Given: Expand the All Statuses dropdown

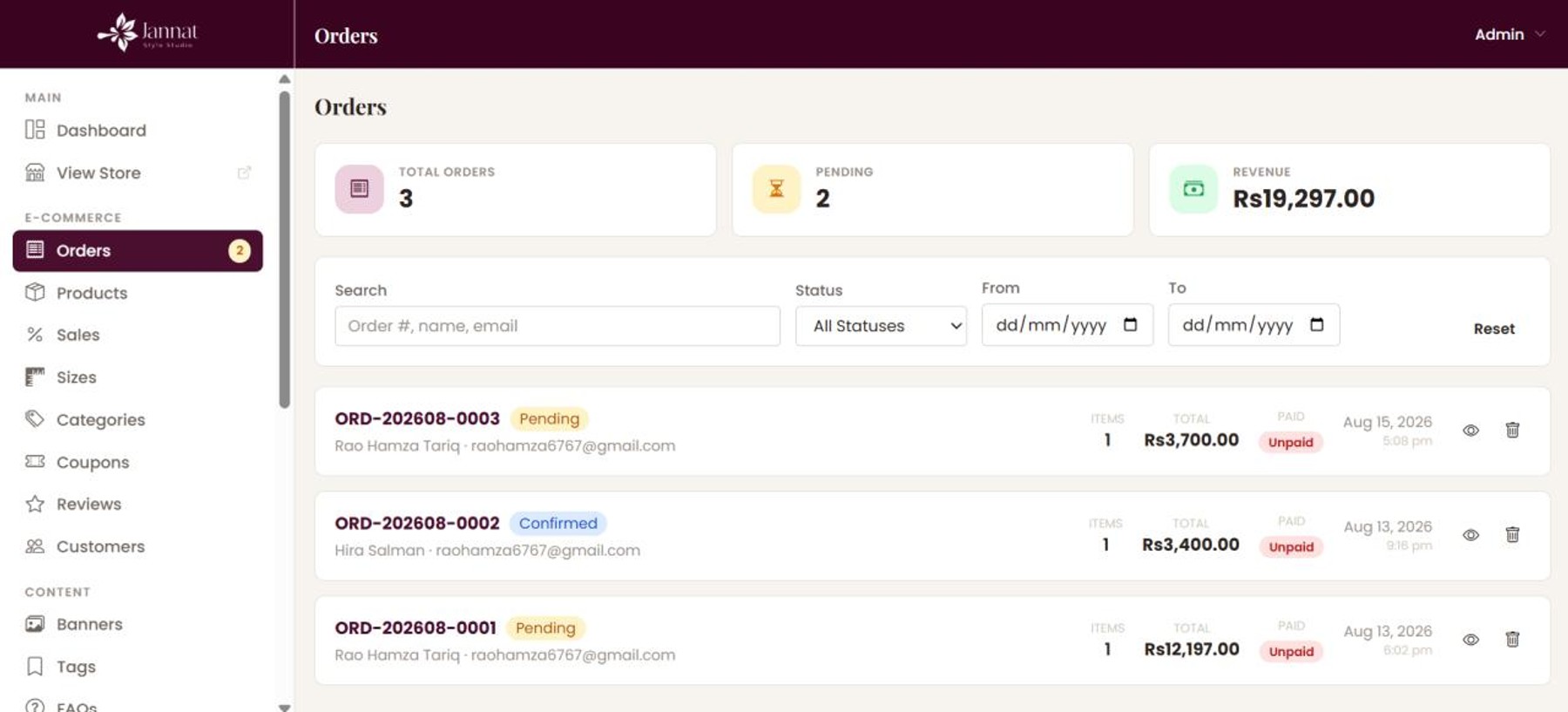Looking at the screenshot, I should coord(881,325).
